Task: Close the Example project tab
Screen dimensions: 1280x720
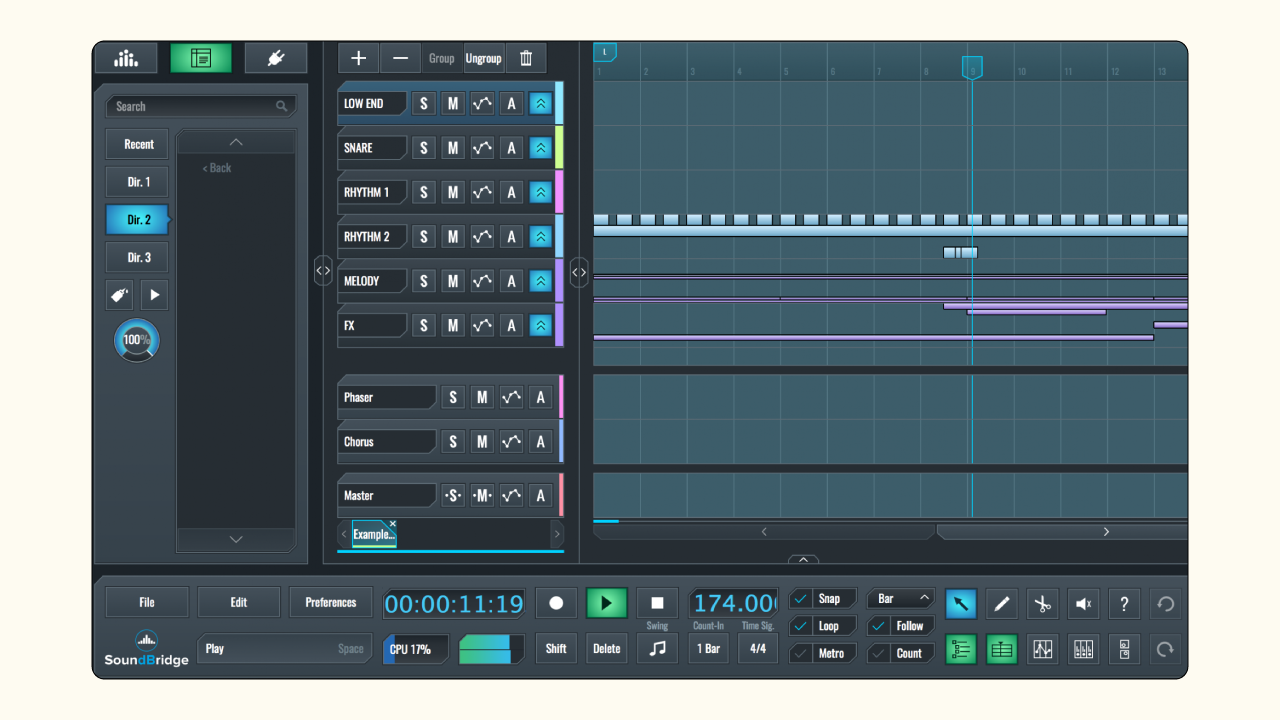Action: tap(393, 524)
